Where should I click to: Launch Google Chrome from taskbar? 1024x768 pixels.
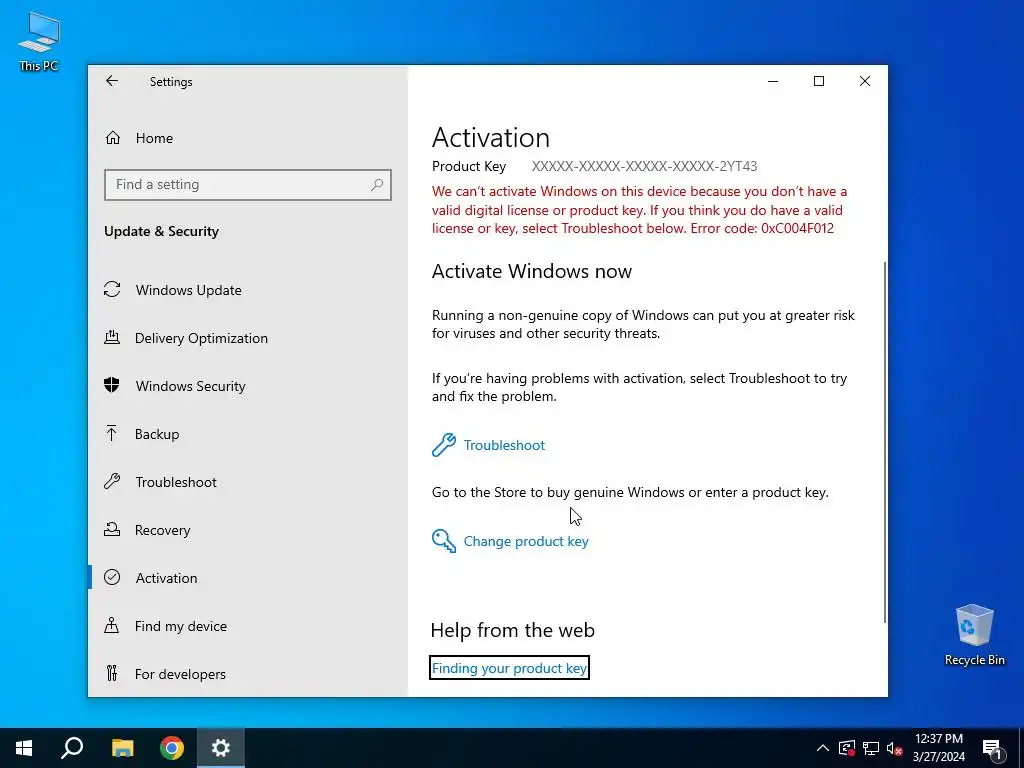pyautogui.click(x=172, y=748)
